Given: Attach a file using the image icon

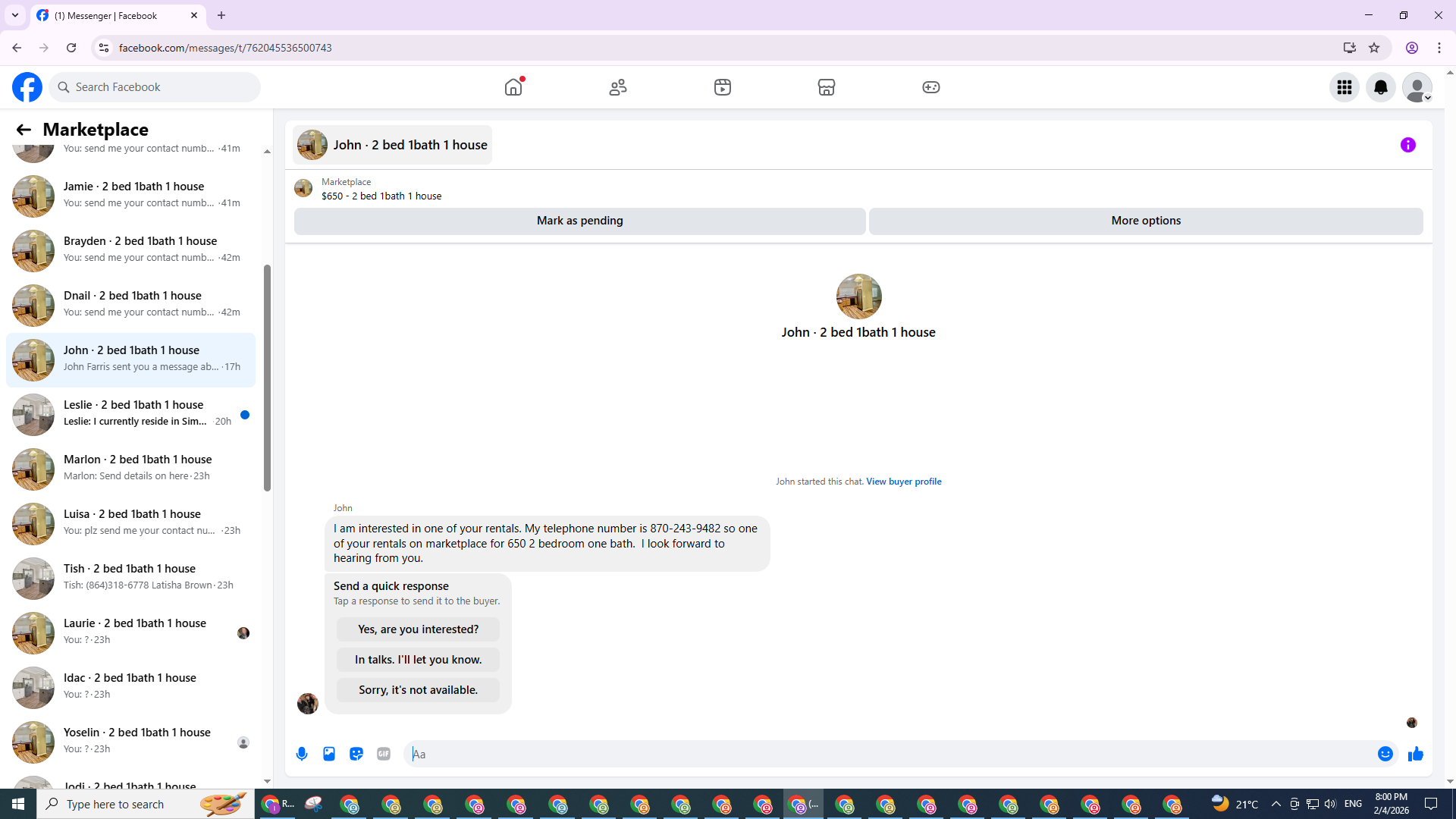Looking at the screenshot, I should (x=329, y=754).
